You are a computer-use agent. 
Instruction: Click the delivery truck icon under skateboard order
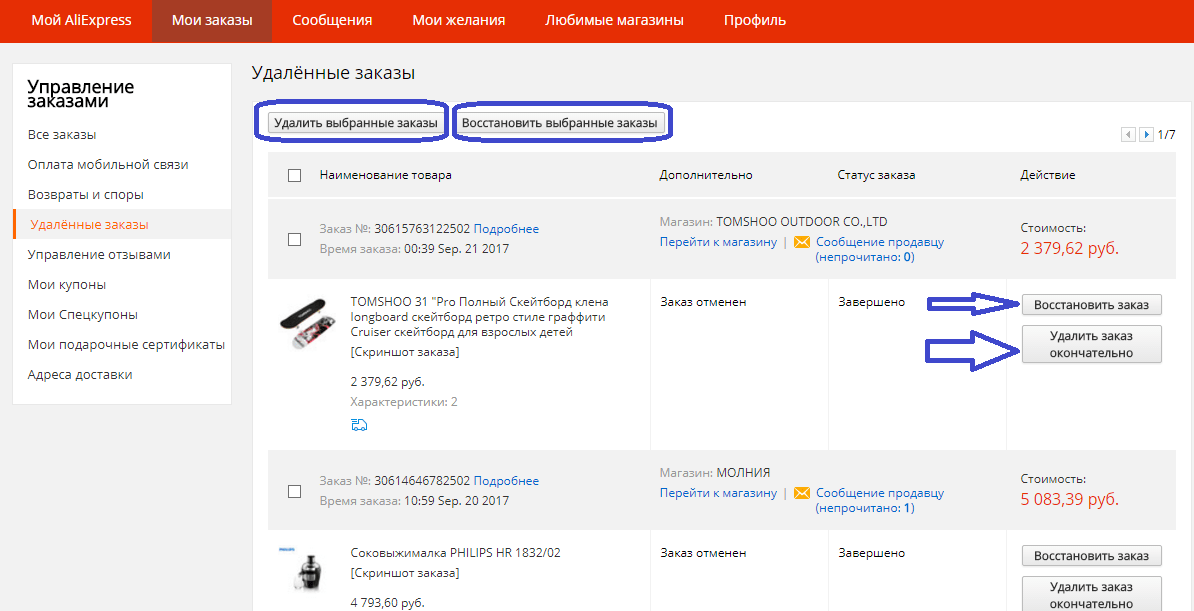coord(359,425)
